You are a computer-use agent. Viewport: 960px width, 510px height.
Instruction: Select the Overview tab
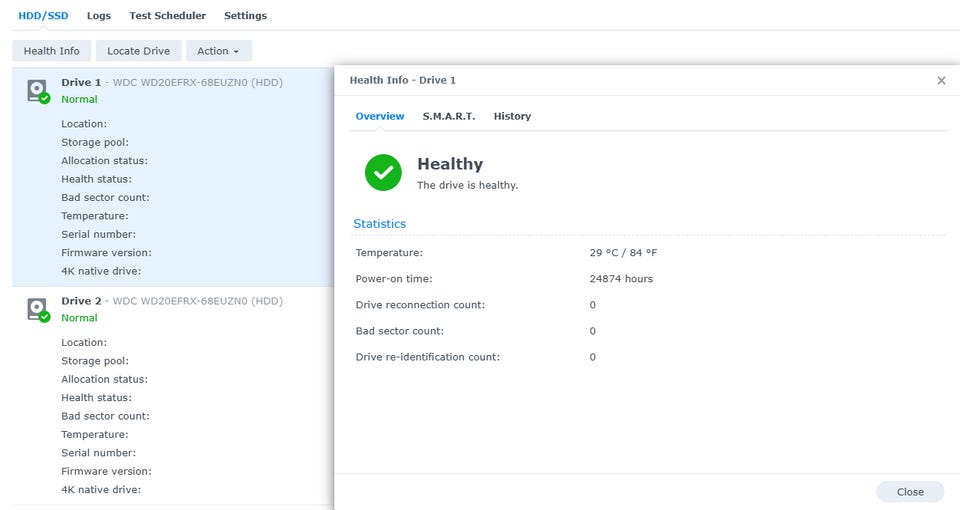(380, 116)
